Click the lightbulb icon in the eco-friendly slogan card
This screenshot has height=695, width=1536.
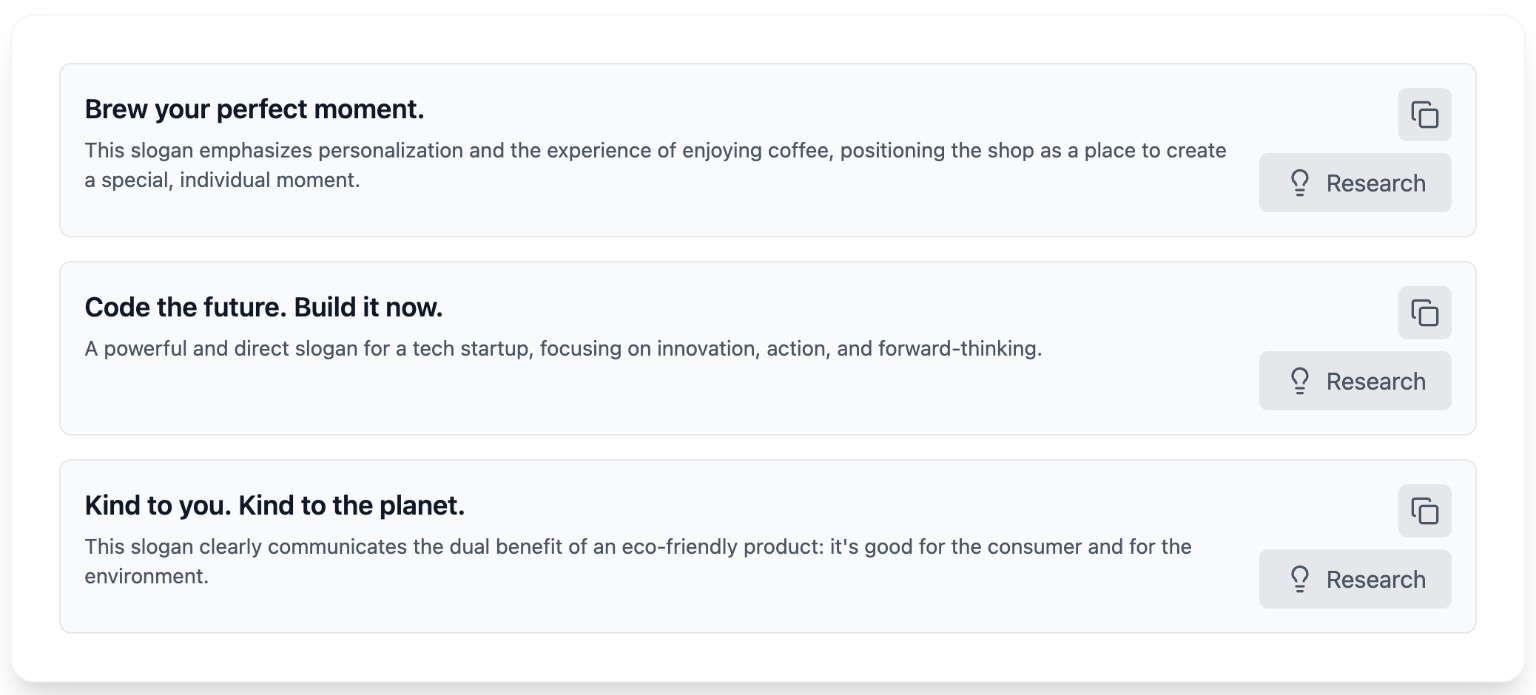[1300, 579]
